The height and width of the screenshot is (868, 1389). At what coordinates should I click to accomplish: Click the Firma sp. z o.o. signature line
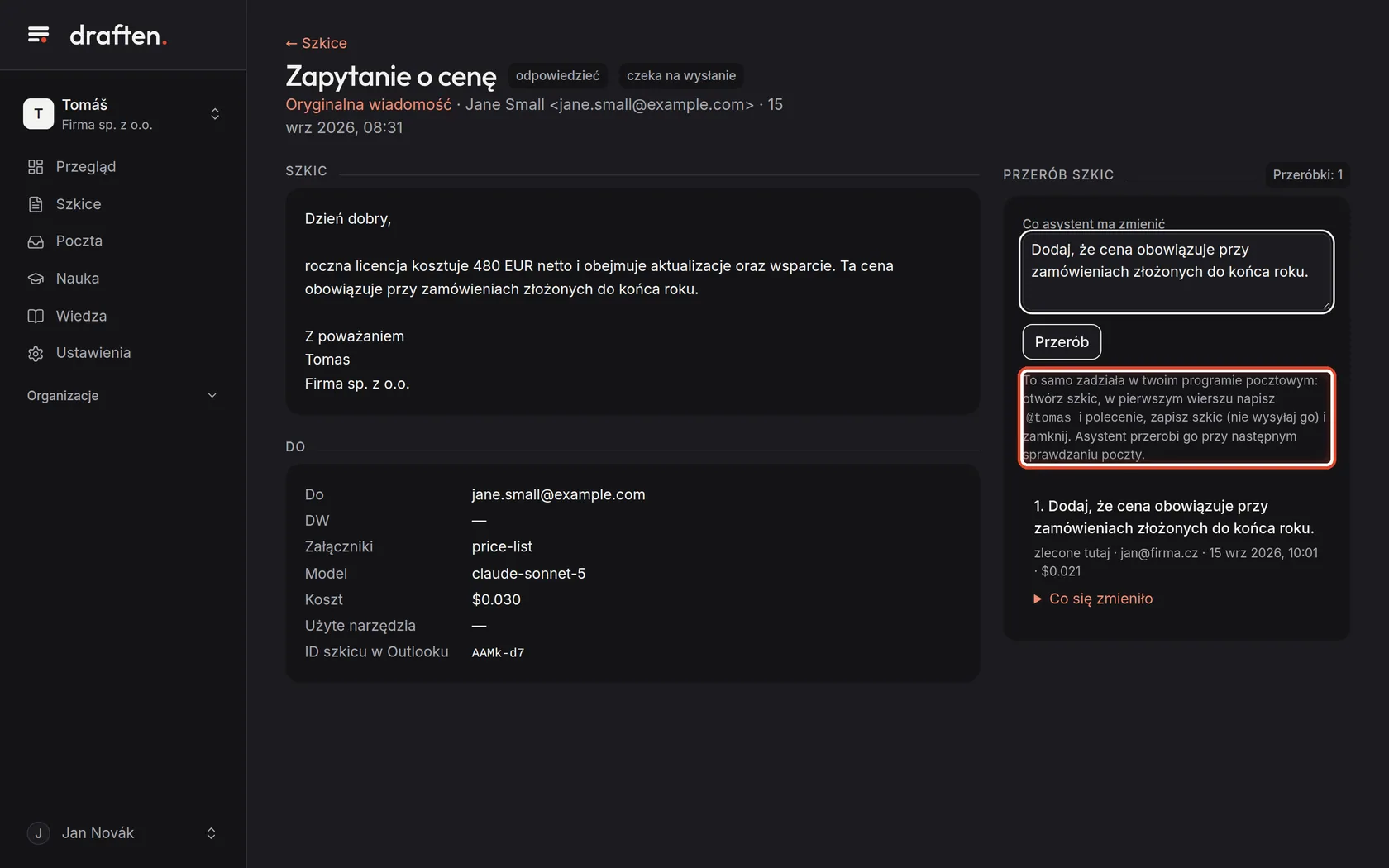[x=357, y=384]
